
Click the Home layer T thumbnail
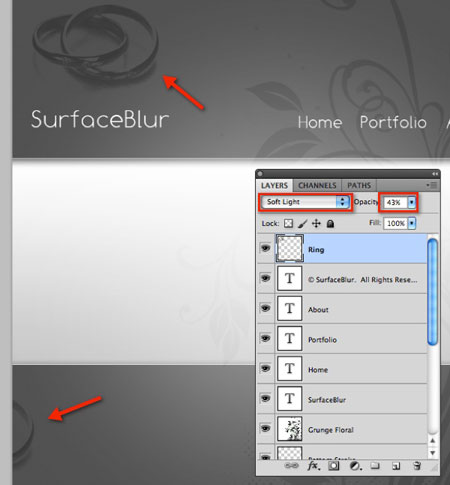coord(290,368)
